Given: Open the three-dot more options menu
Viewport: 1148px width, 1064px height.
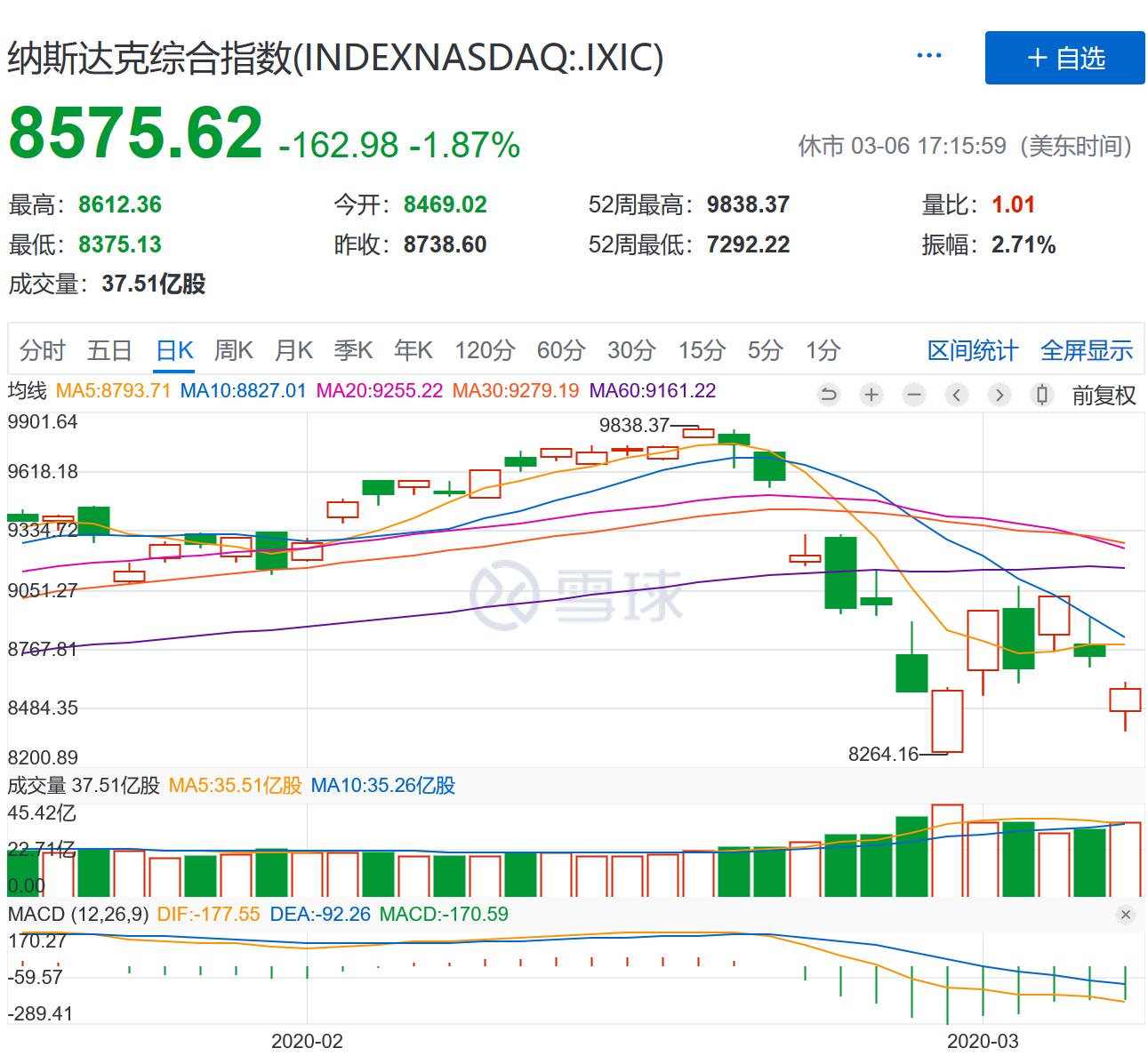Looking at the screenshot, I should [929, 56].
